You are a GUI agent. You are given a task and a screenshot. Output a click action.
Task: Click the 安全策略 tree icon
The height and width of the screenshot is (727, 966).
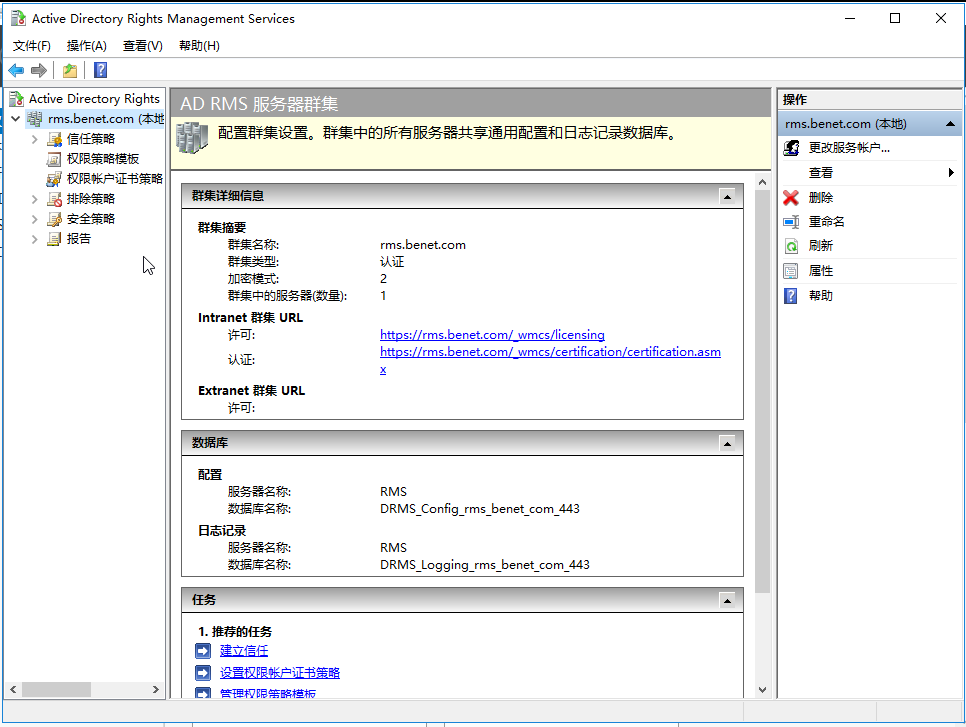(55, 219)
